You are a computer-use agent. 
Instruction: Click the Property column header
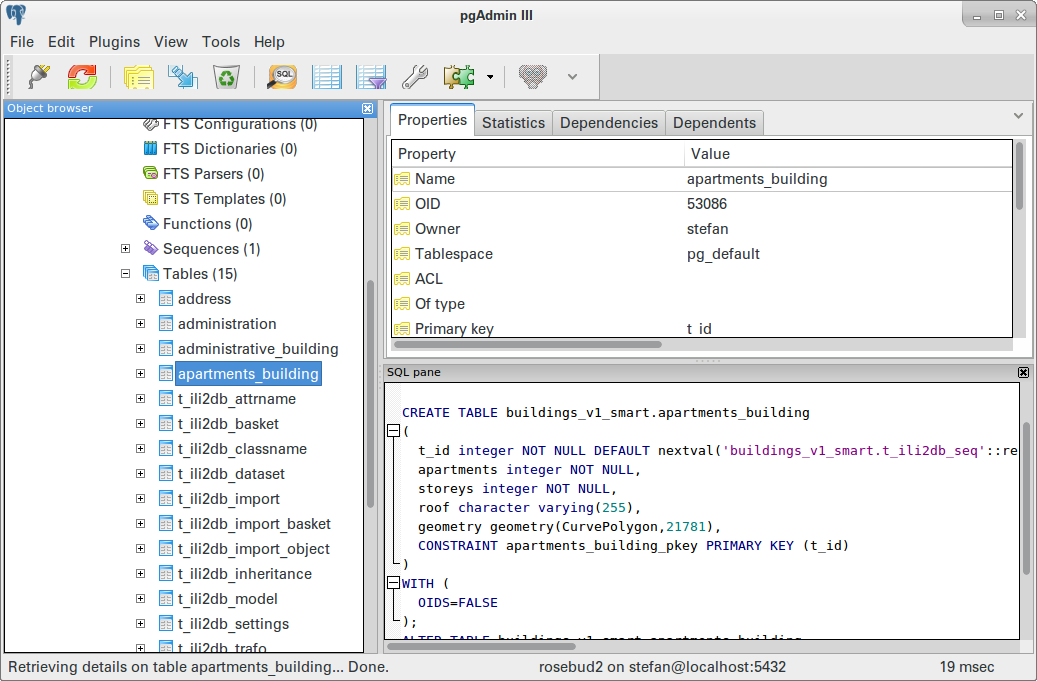[538, 154]
